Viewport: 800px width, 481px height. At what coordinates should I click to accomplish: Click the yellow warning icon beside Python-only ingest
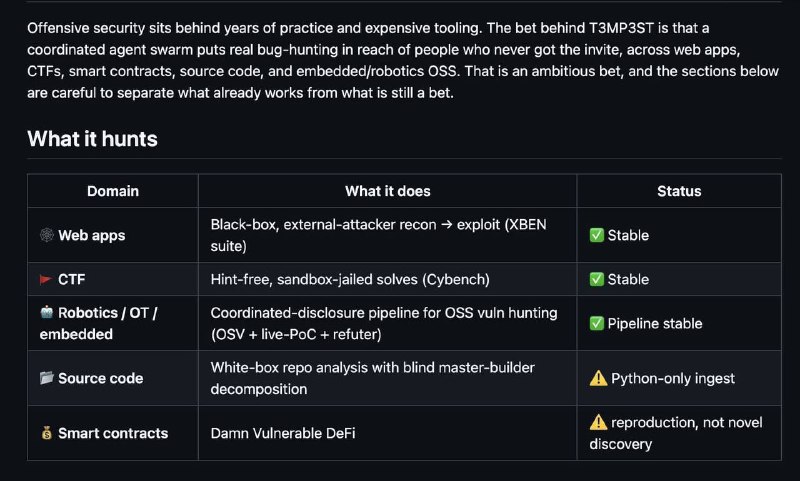click(x=598, y=378)
